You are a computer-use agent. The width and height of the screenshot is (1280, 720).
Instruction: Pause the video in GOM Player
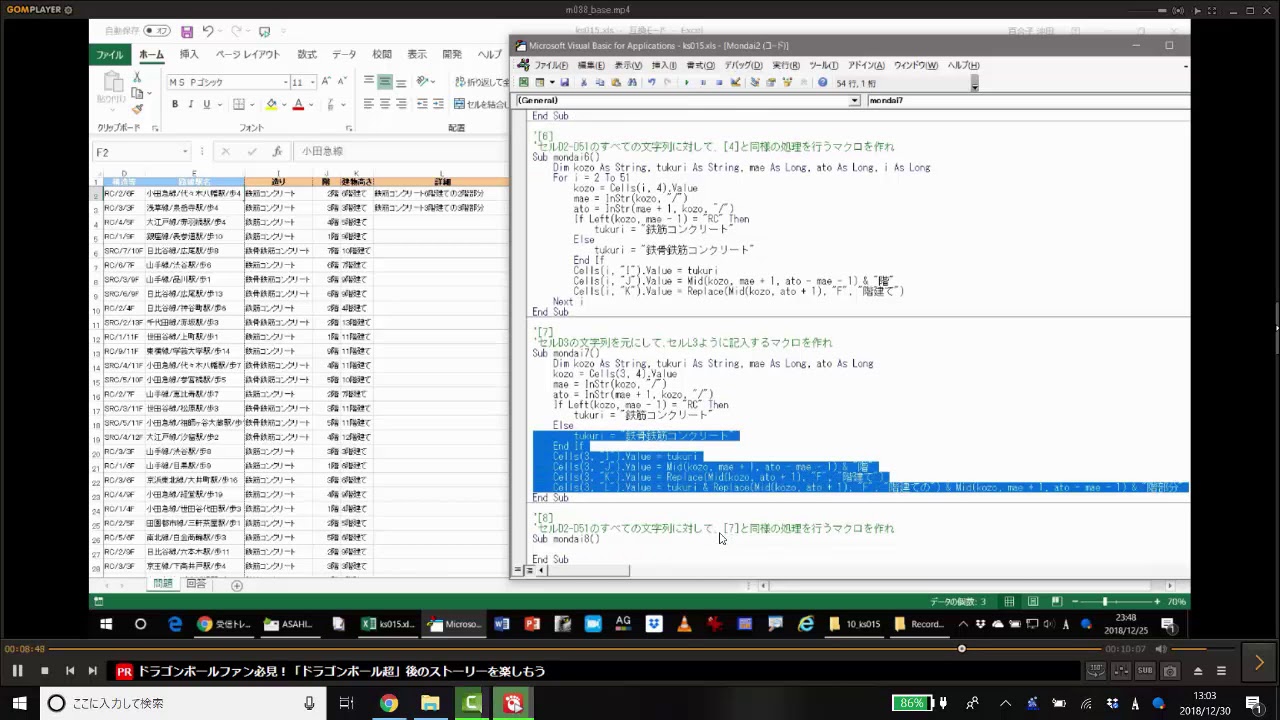17,671
